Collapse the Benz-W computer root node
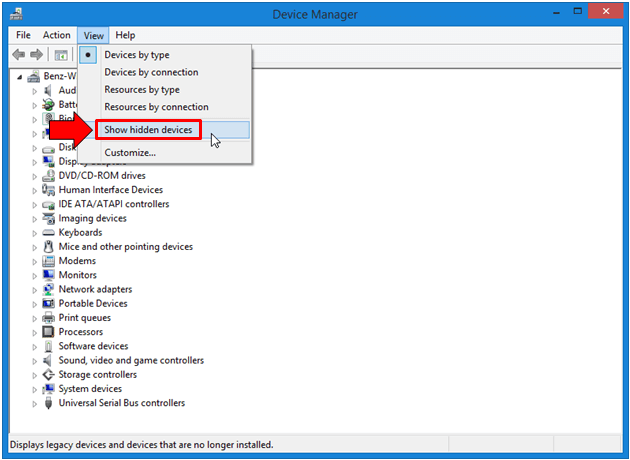This screenshot has width=630, height=460. (x=20, y=77)
